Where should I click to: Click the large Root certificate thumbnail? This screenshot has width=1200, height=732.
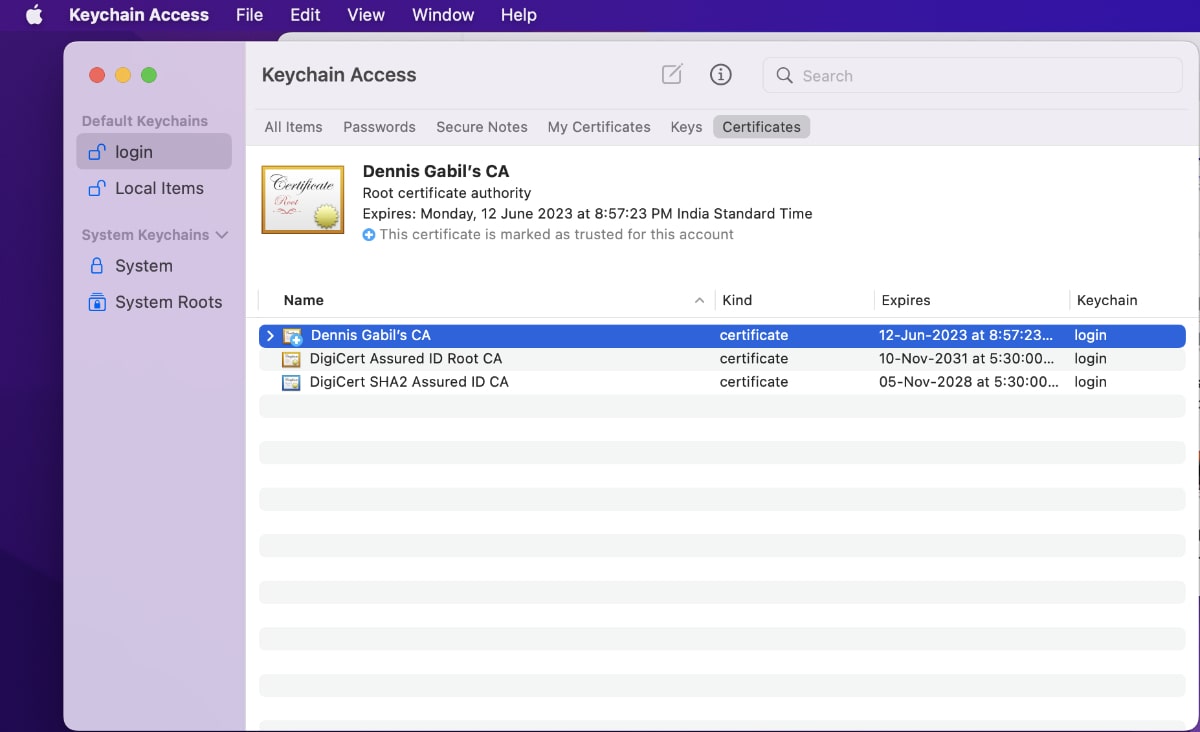tap(303, 200)
